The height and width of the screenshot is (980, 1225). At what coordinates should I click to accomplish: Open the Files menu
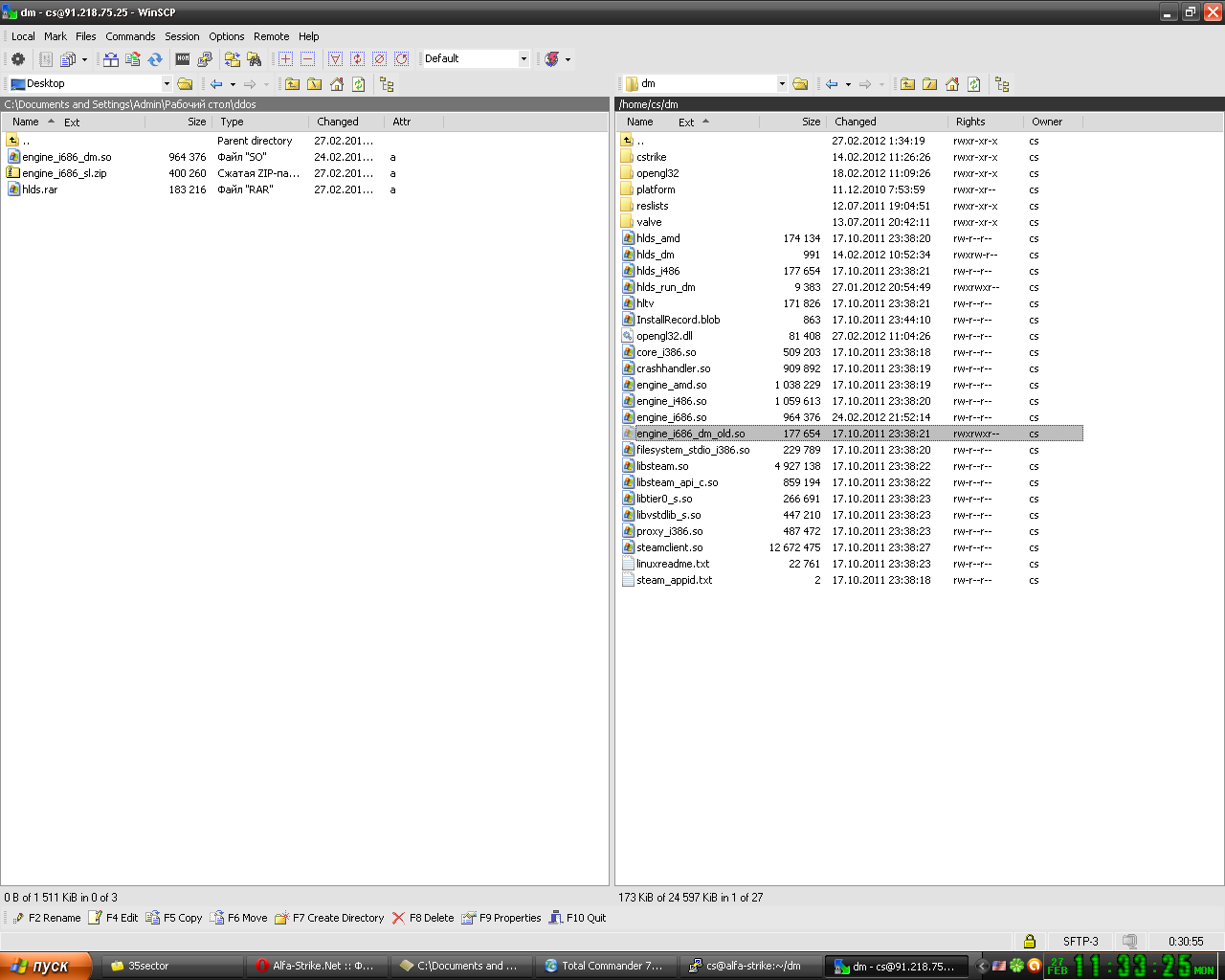pyautogui.click(x=86, y=36)
